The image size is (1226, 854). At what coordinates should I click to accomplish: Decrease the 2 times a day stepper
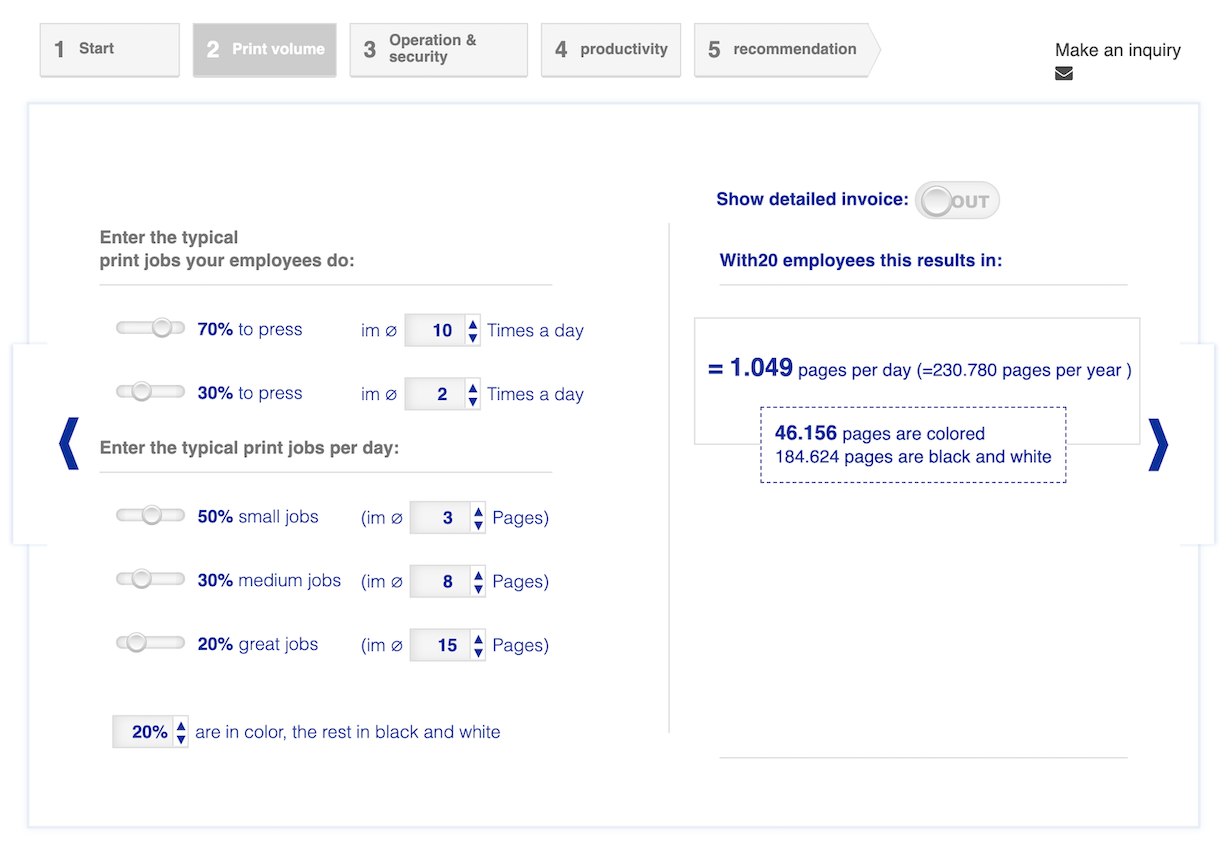click(473, 401)
